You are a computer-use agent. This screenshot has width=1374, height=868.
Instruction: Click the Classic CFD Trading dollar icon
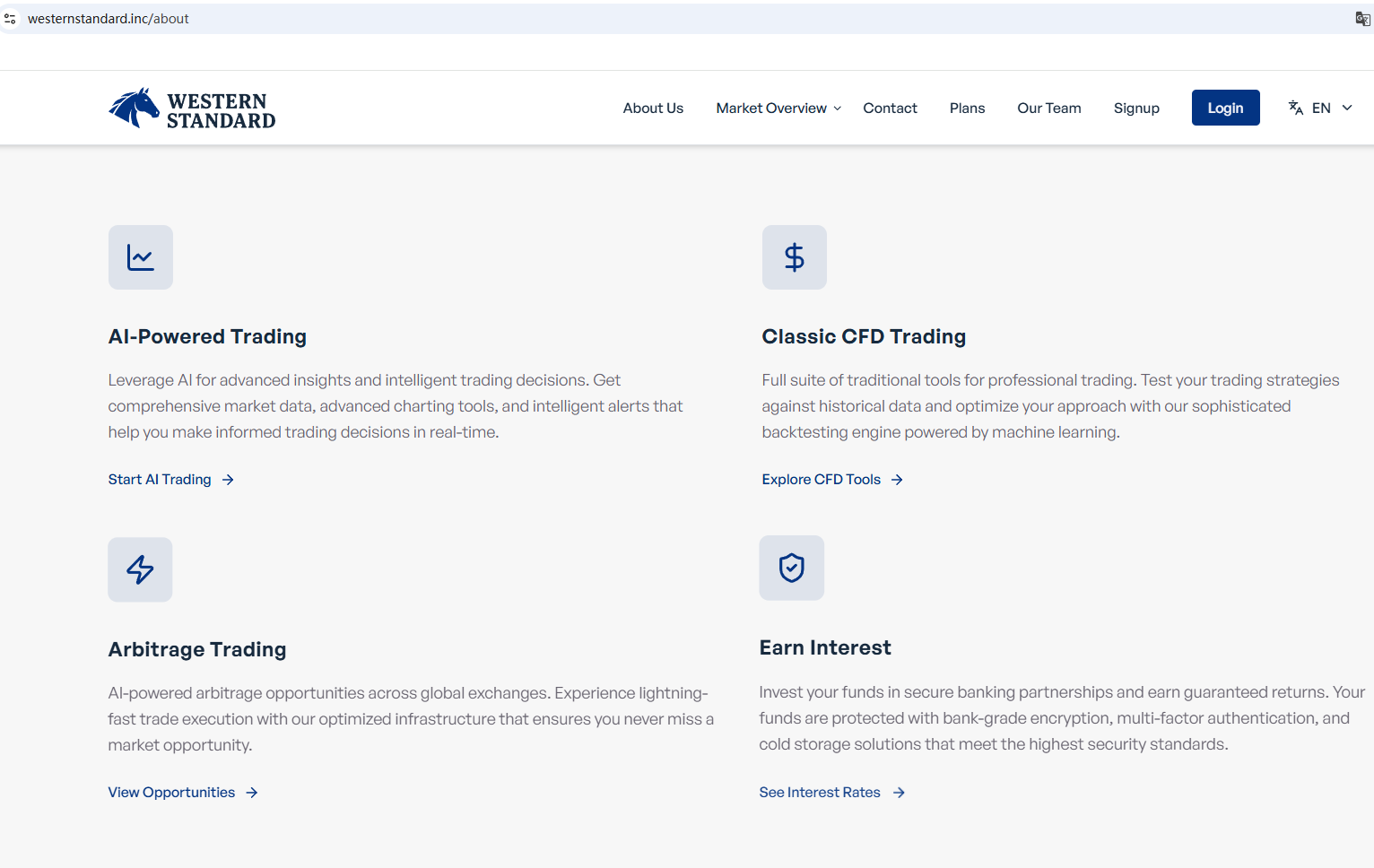click(795, 257)
